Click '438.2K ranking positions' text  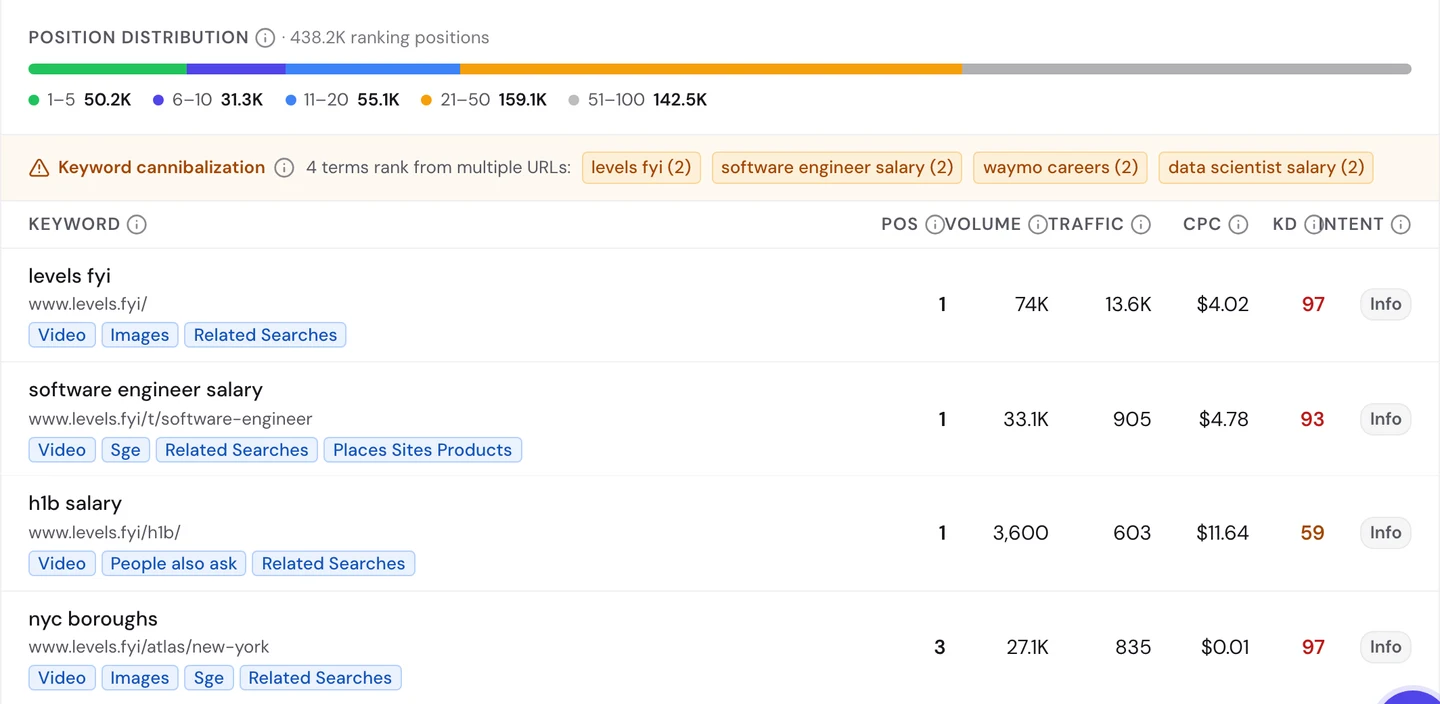[390, 38]
